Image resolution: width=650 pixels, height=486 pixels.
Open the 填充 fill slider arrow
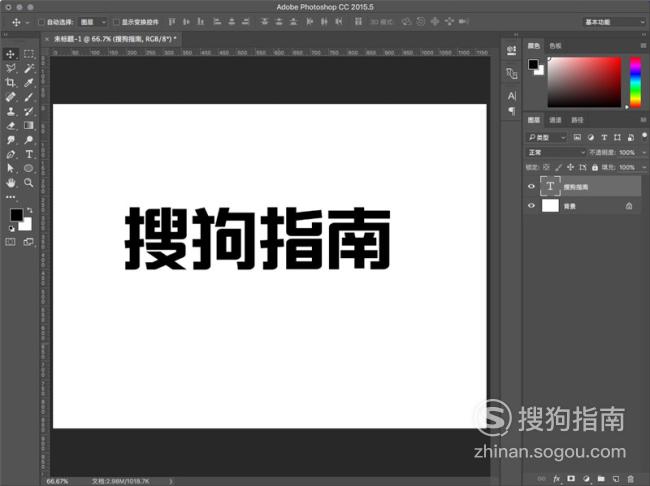click(644, 167)
